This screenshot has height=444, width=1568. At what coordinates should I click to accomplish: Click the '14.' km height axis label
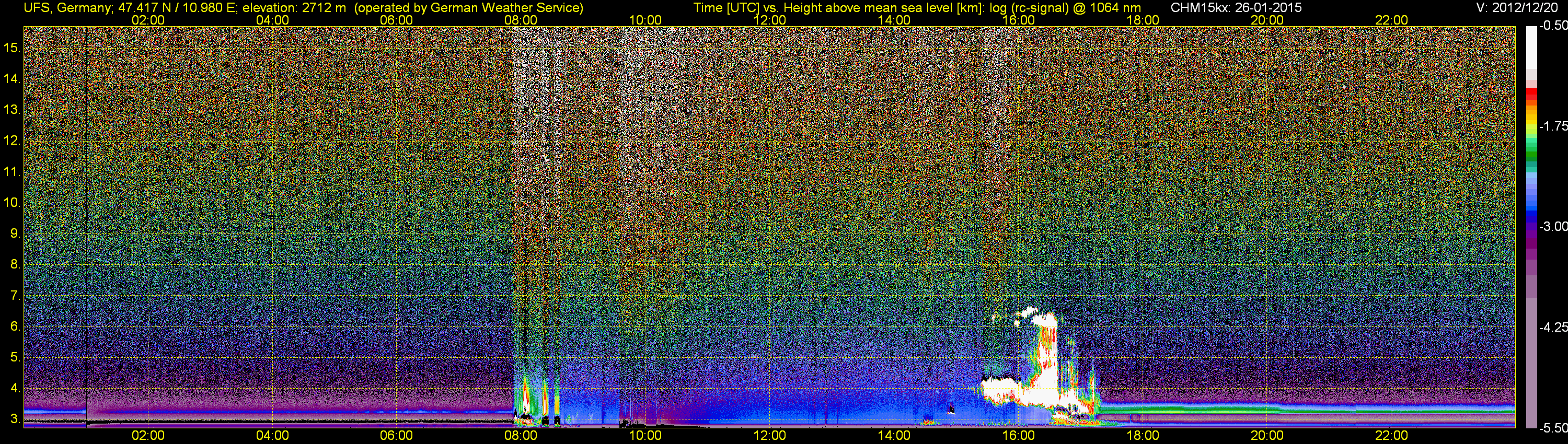pos(12,78)
